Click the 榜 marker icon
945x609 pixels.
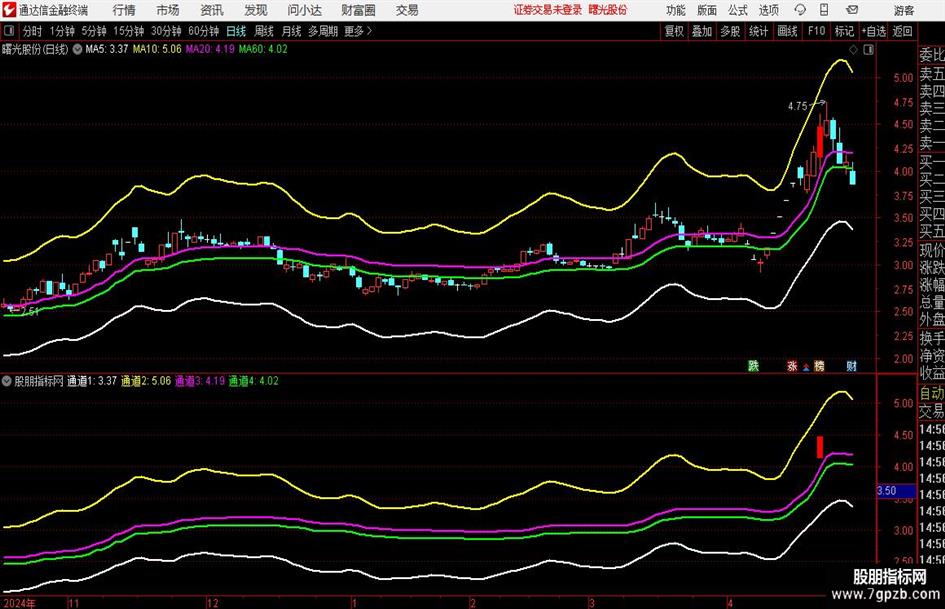pyautogui.click(x=819, y=365)
